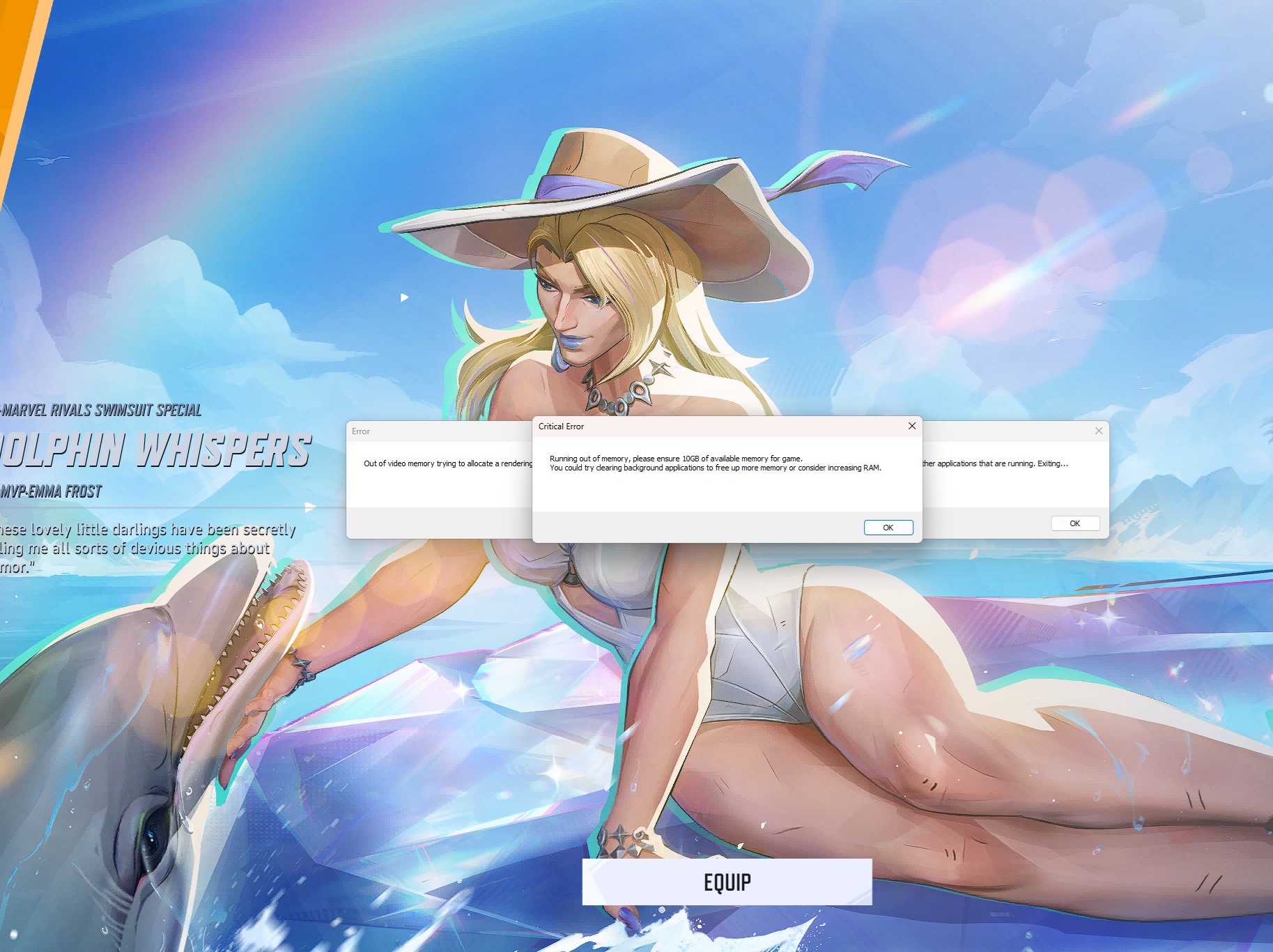Click the "Critical Error" dialog title
The image size is (1273, 952).
pos(561,427)
